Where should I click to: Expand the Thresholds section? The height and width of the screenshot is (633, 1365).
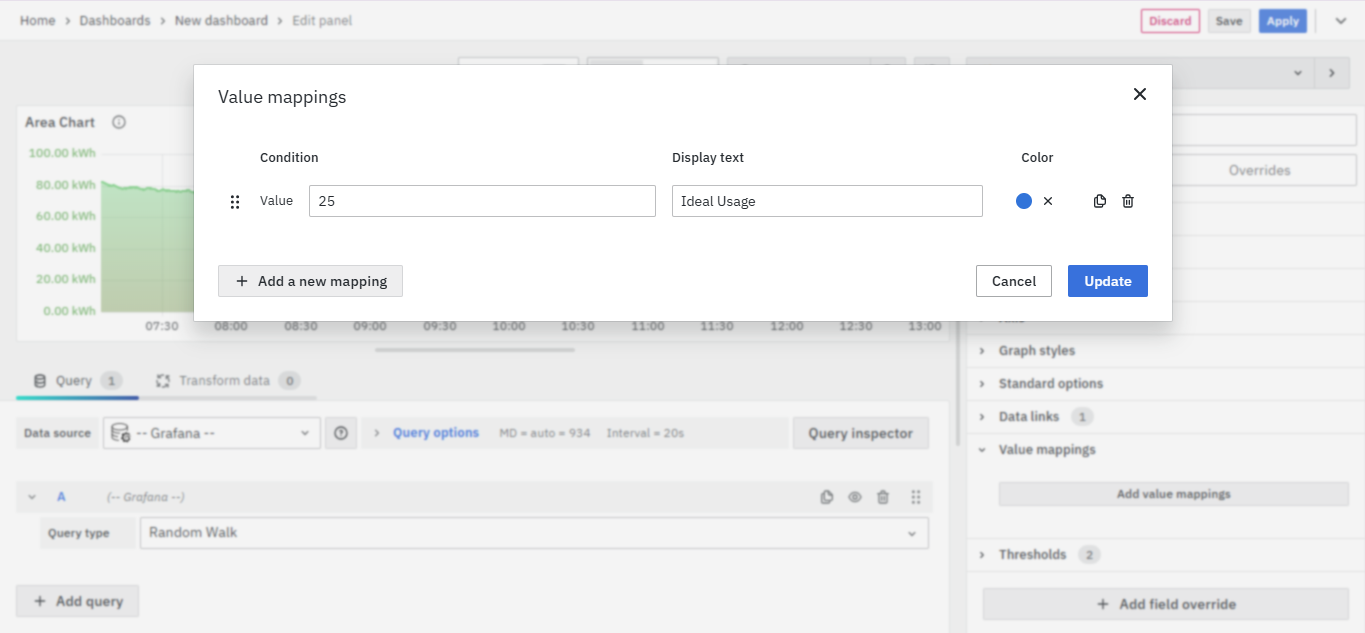click(x=1032, y=555)
